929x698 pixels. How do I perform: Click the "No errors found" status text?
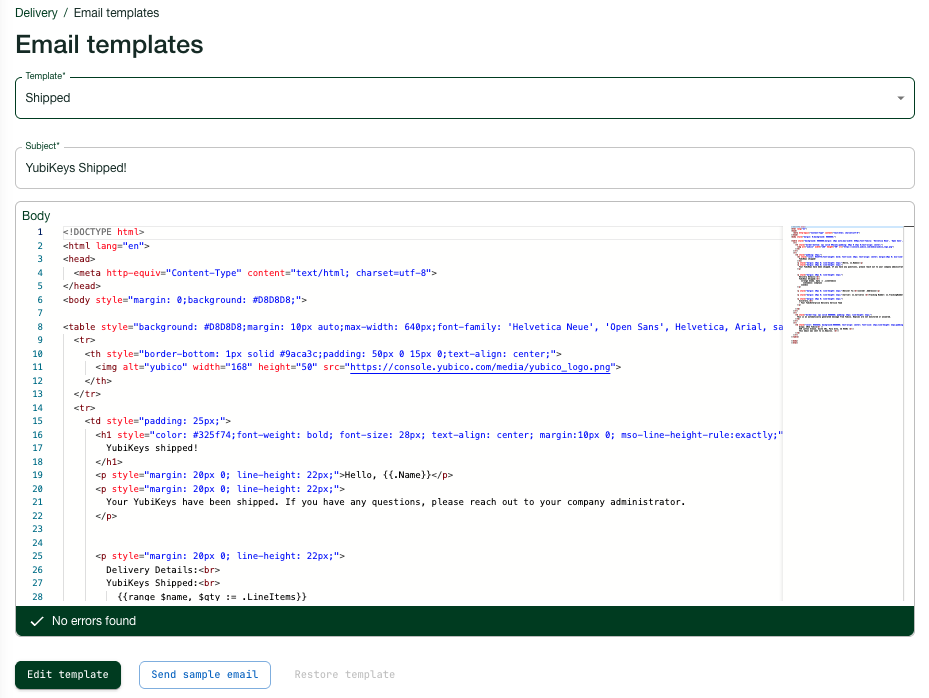coord(94,621)
